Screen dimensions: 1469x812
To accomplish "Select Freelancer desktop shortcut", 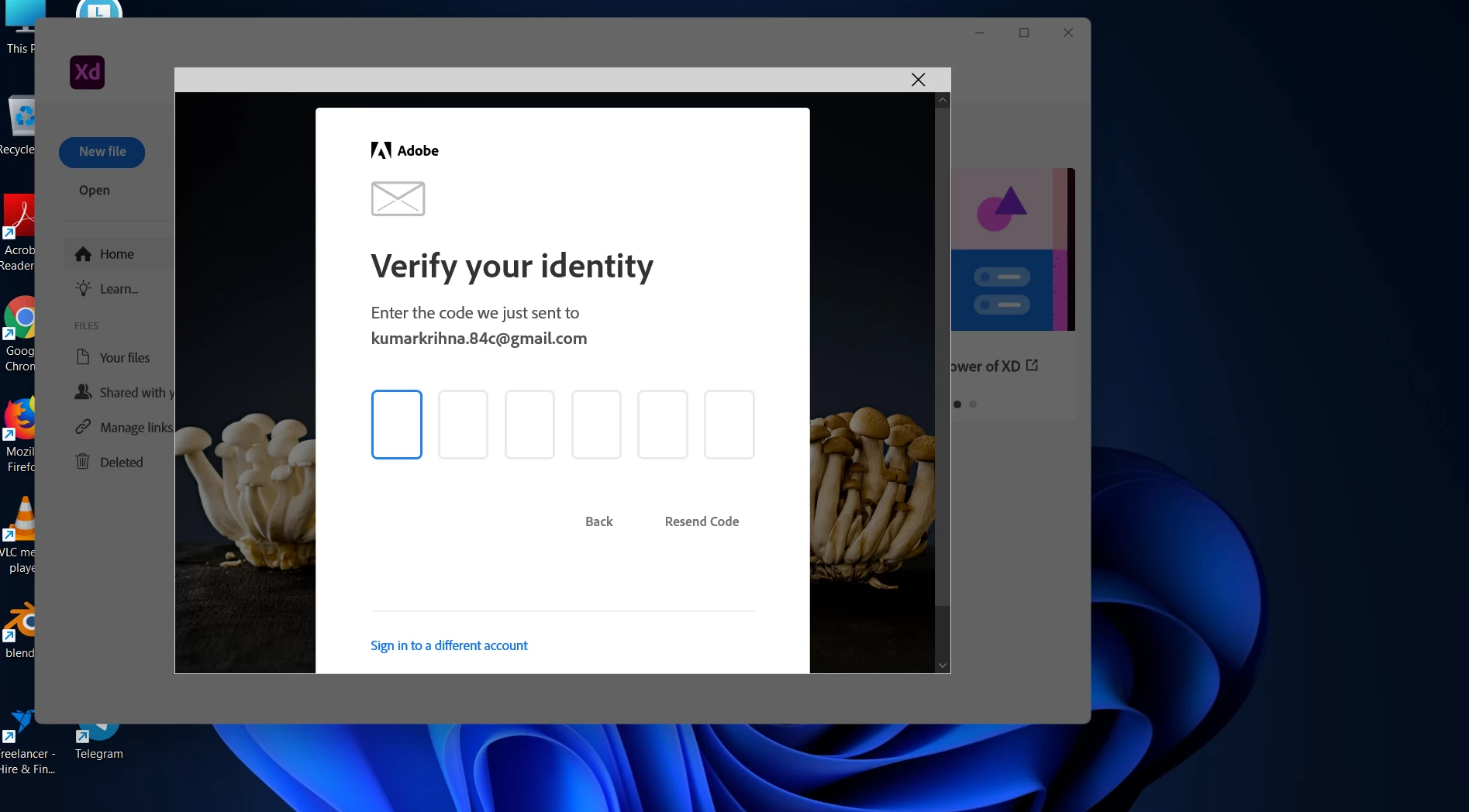I will 28,740.
